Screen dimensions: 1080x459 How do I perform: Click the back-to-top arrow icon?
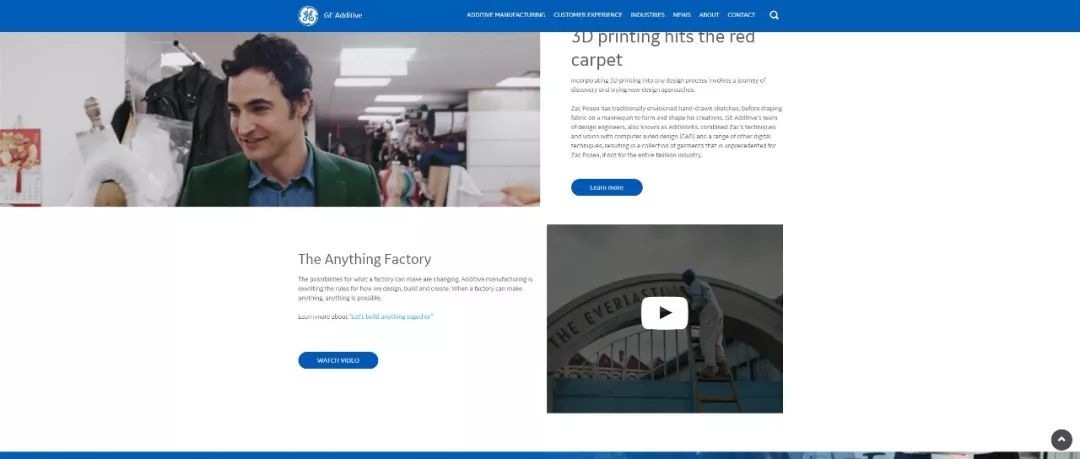point(1061,440)
